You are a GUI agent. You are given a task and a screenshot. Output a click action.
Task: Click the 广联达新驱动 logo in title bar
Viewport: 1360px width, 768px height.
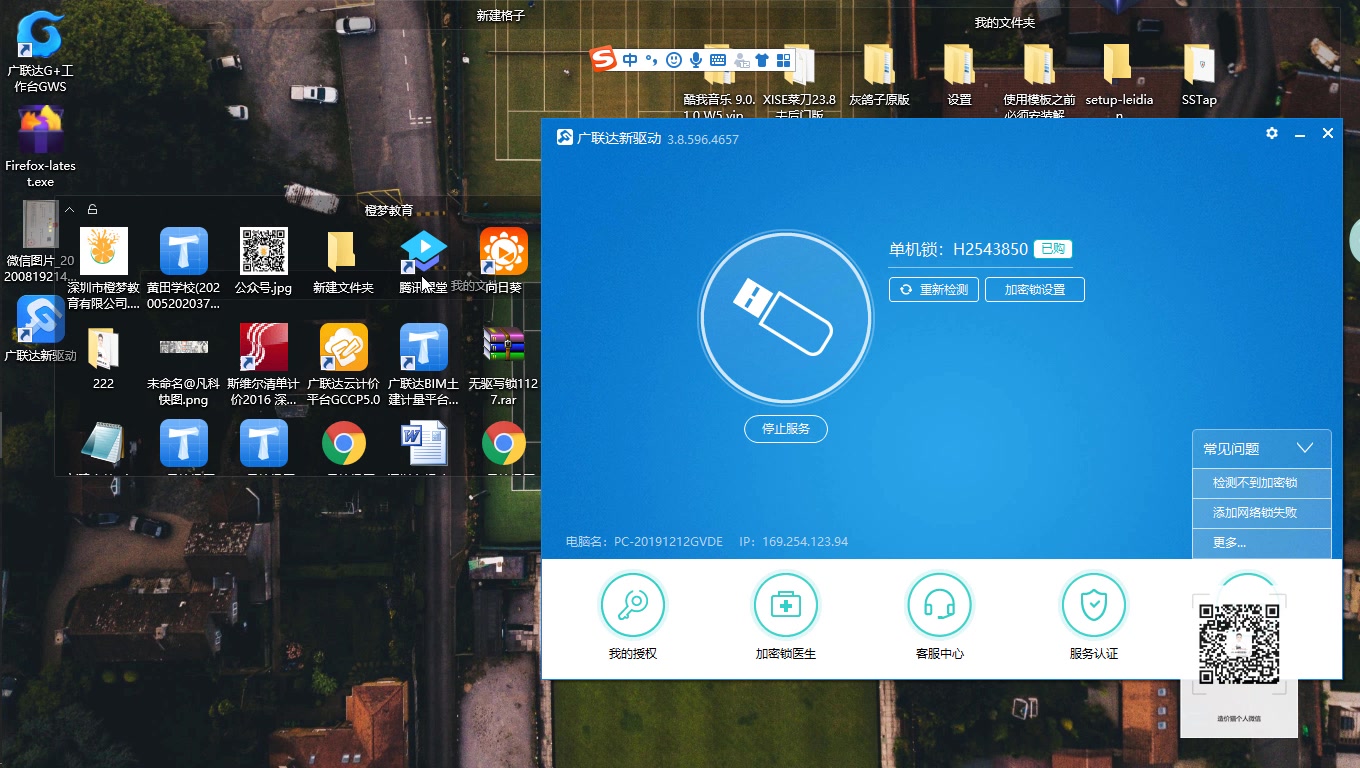point(565,137)
